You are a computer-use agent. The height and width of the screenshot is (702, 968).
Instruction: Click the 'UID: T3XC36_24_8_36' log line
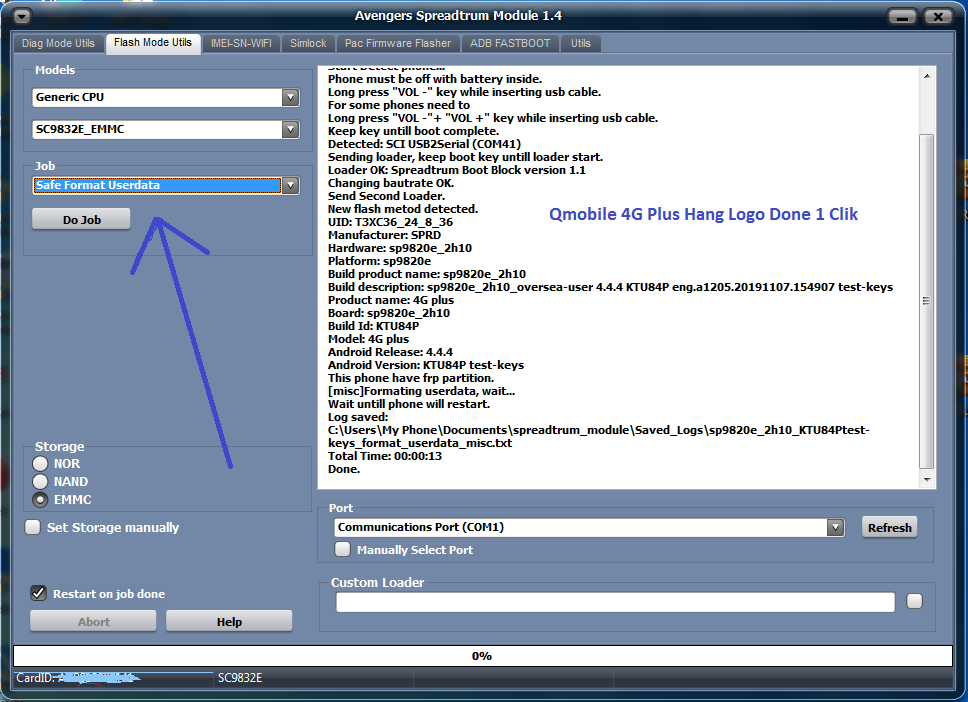(390, 222)
